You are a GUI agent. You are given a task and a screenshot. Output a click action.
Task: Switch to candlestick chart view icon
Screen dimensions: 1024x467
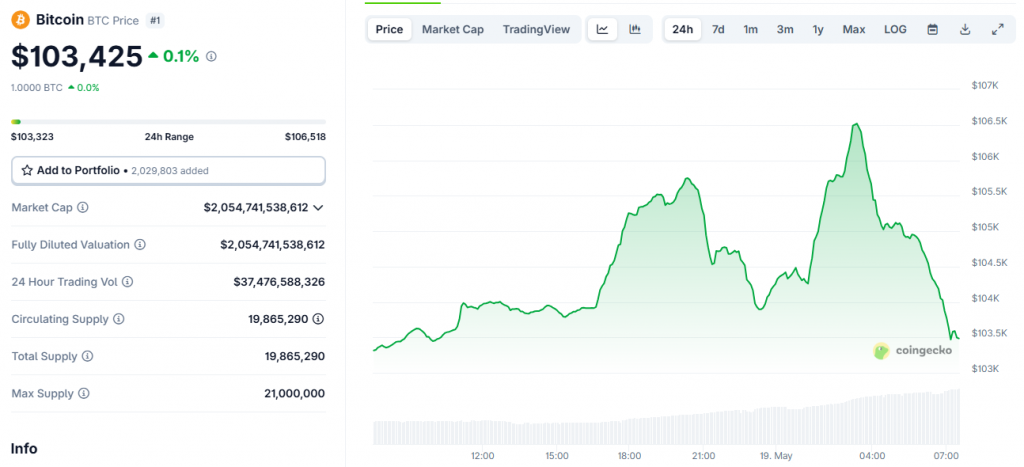tap(635, 29)
